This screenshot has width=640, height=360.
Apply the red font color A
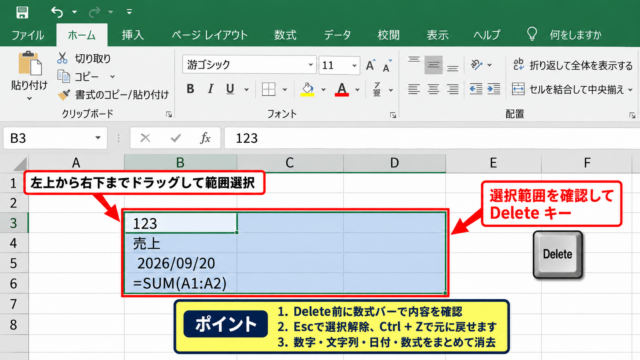(x=342, y=89)
